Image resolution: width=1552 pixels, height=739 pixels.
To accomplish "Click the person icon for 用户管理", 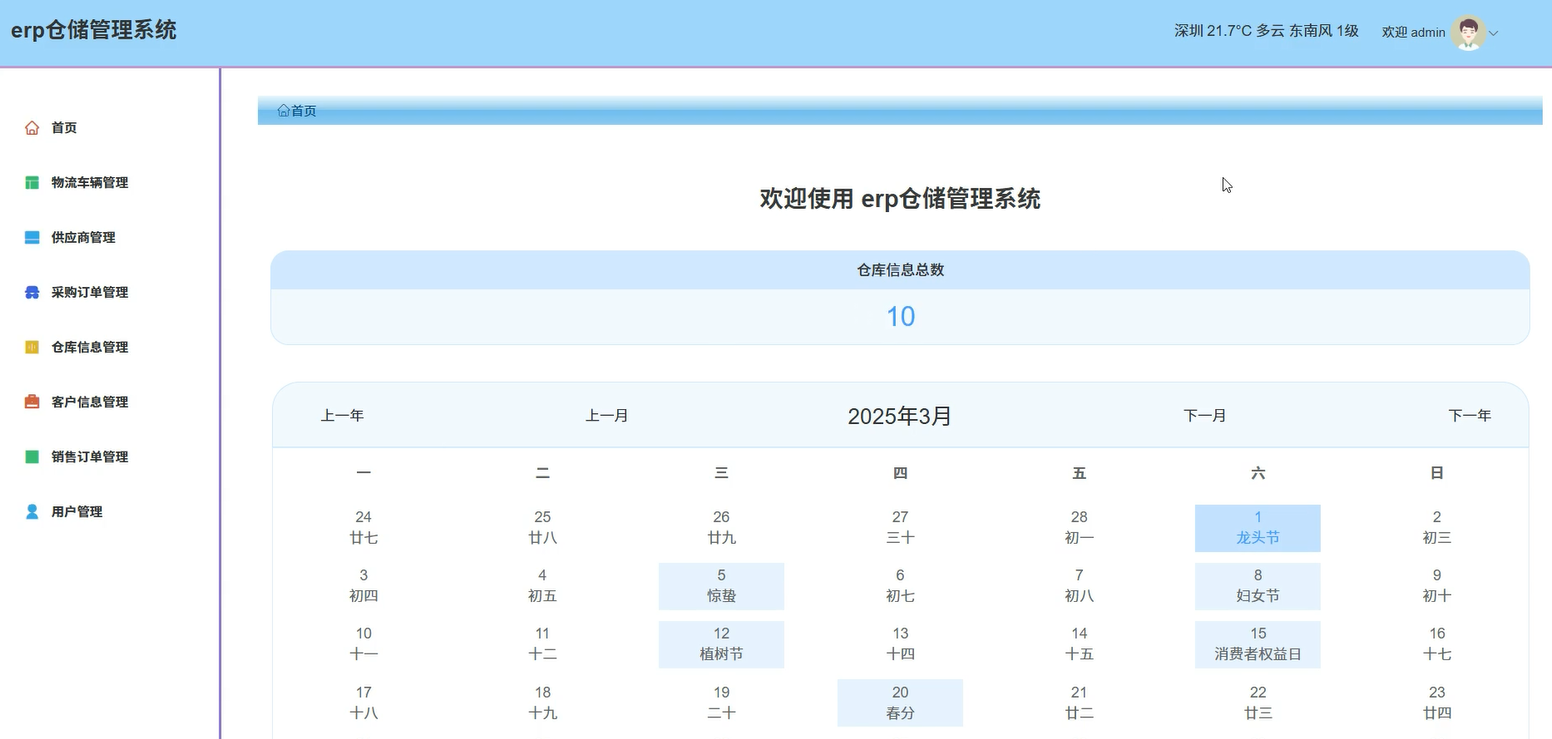I will point(30,511).
